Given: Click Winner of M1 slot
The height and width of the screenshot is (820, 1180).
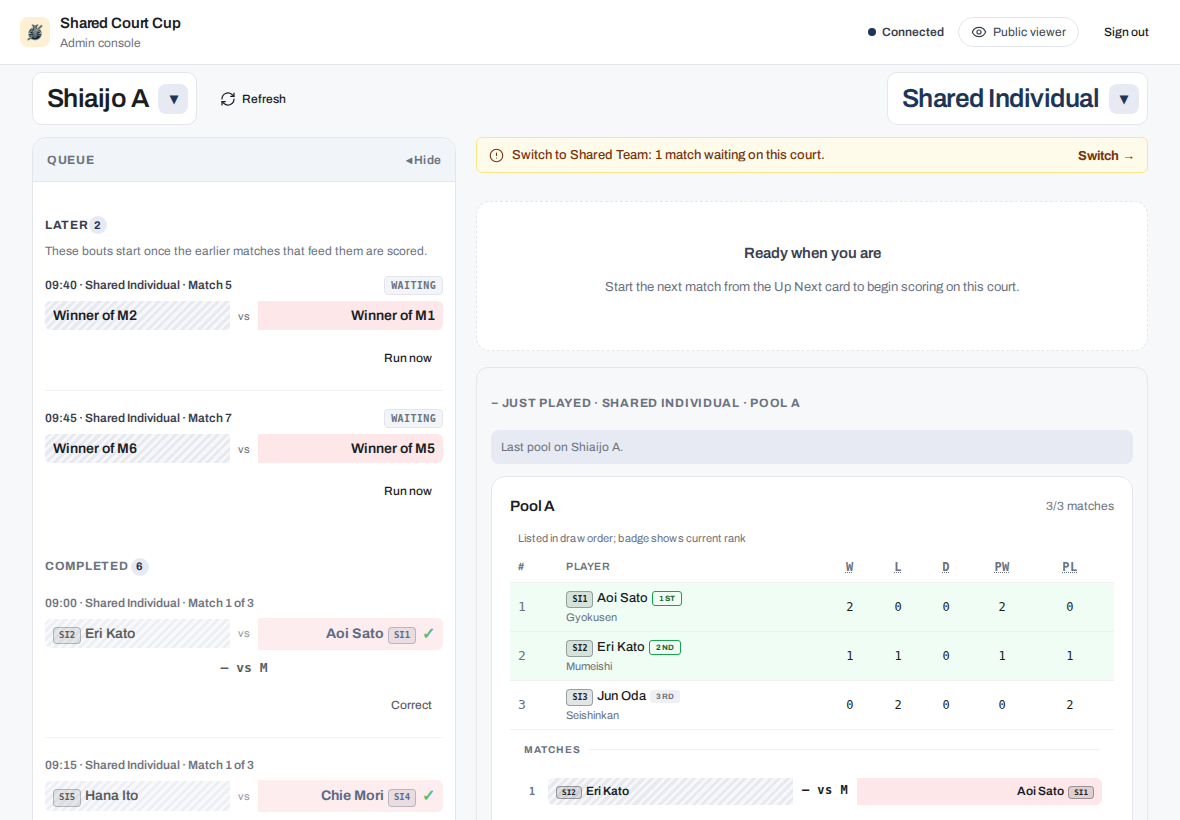Looking at the screenshot, I should tap(350, 315).
